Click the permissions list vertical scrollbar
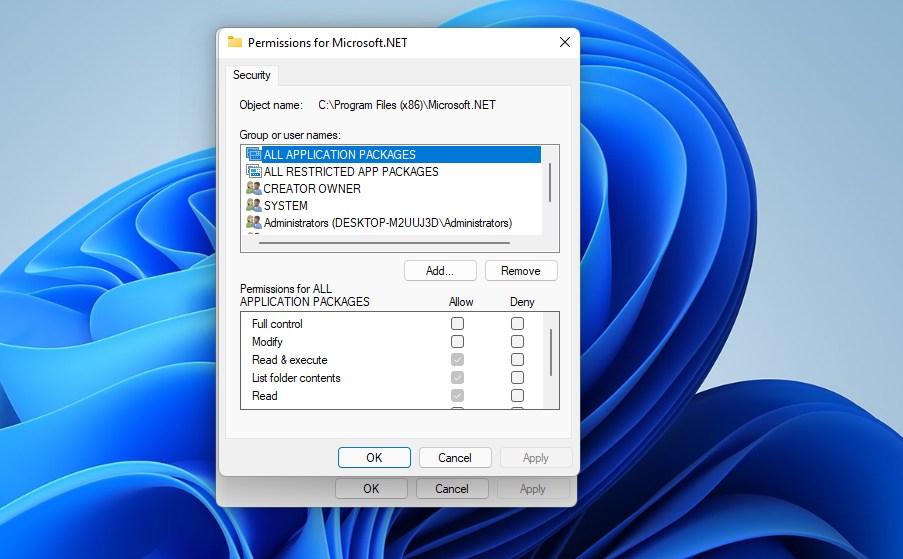The height and width of the screenshot is (559, 903). pyautogui.click(x=551, y=352)
